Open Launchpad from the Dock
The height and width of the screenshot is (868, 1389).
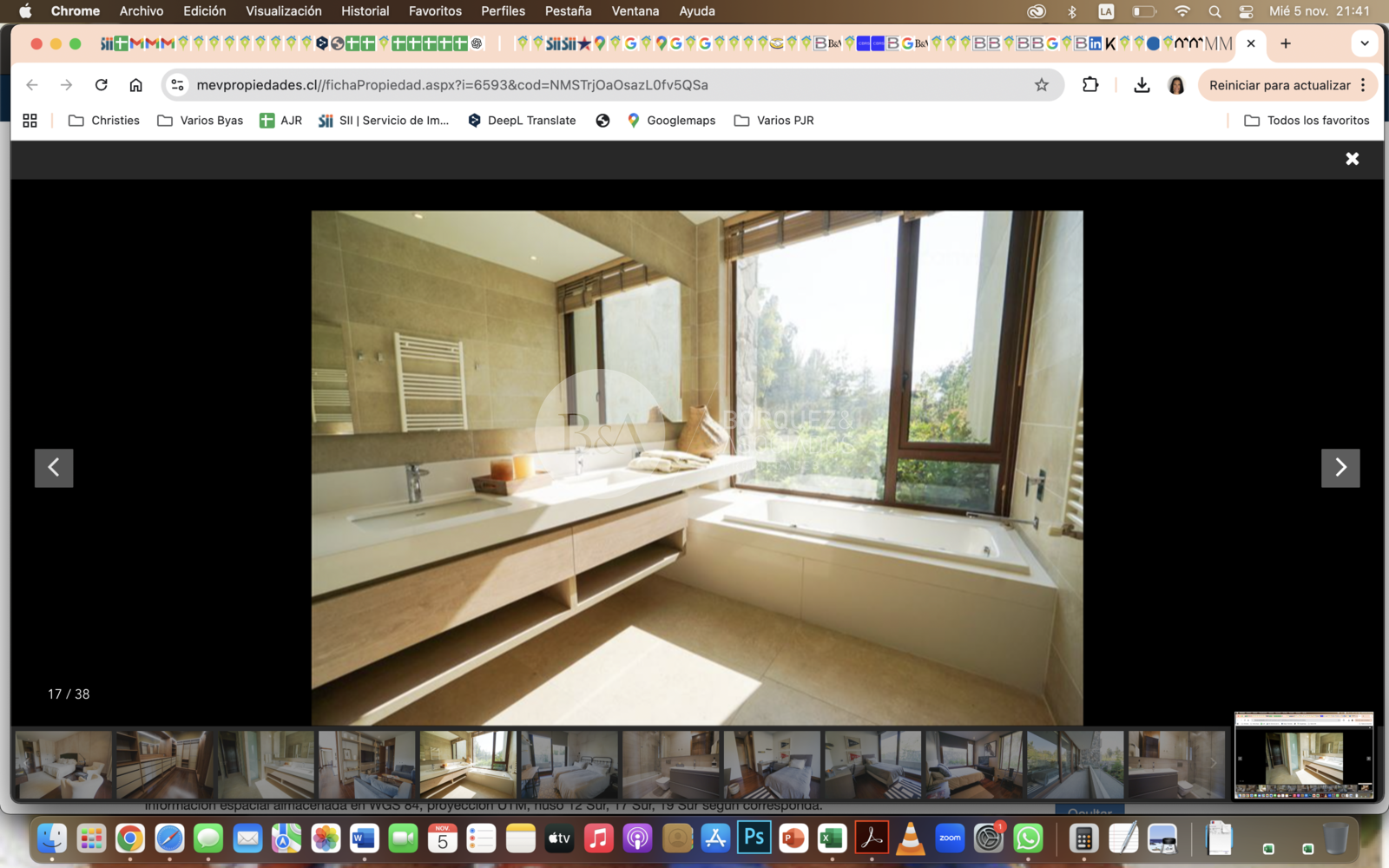[x=91, y=838]
